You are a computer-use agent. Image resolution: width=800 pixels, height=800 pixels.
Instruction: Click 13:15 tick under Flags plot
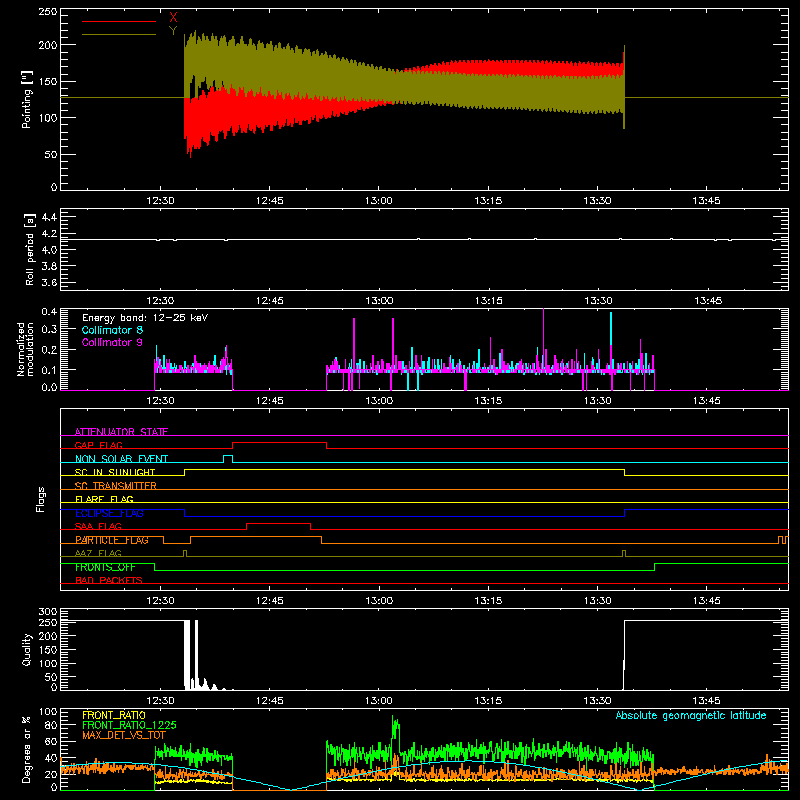[x=488, y=601]
